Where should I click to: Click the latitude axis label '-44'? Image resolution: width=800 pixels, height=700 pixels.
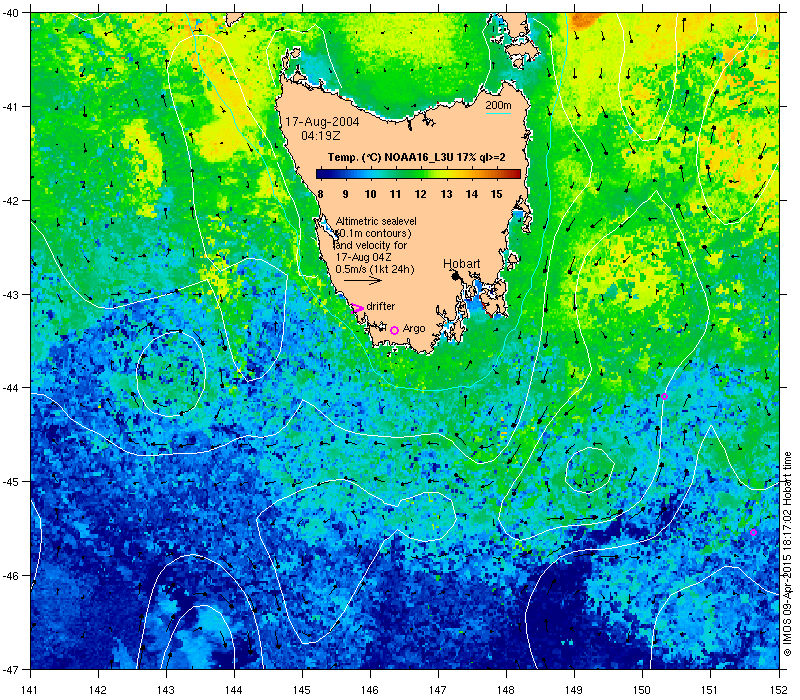(10, 388)
